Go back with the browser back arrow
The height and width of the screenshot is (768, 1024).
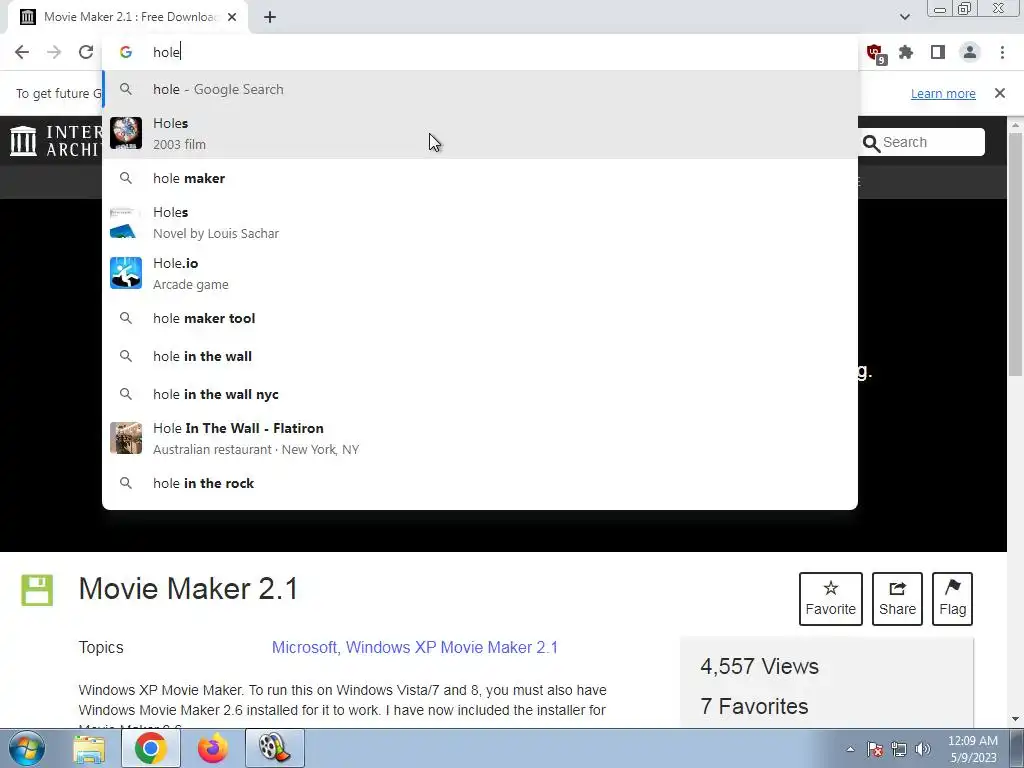(22, 52)
